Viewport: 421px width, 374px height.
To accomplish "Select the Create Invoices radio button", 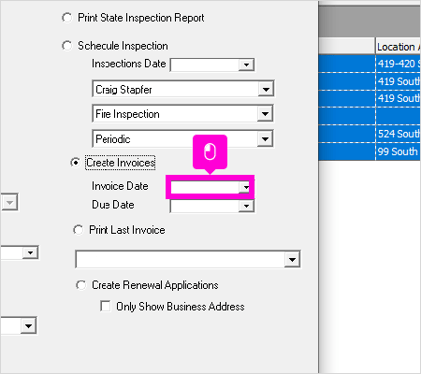I will [75, 162].
